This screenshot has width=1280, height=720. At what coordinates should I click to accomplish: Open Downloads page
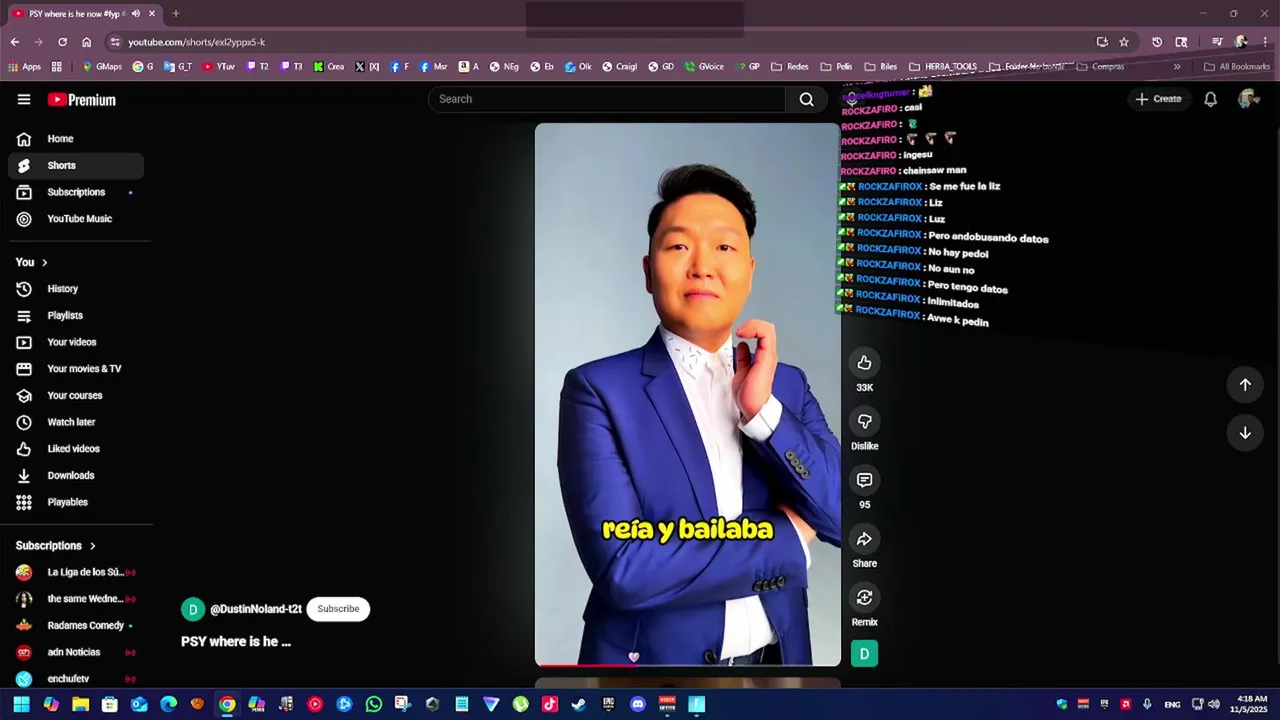tap(76, 476)
